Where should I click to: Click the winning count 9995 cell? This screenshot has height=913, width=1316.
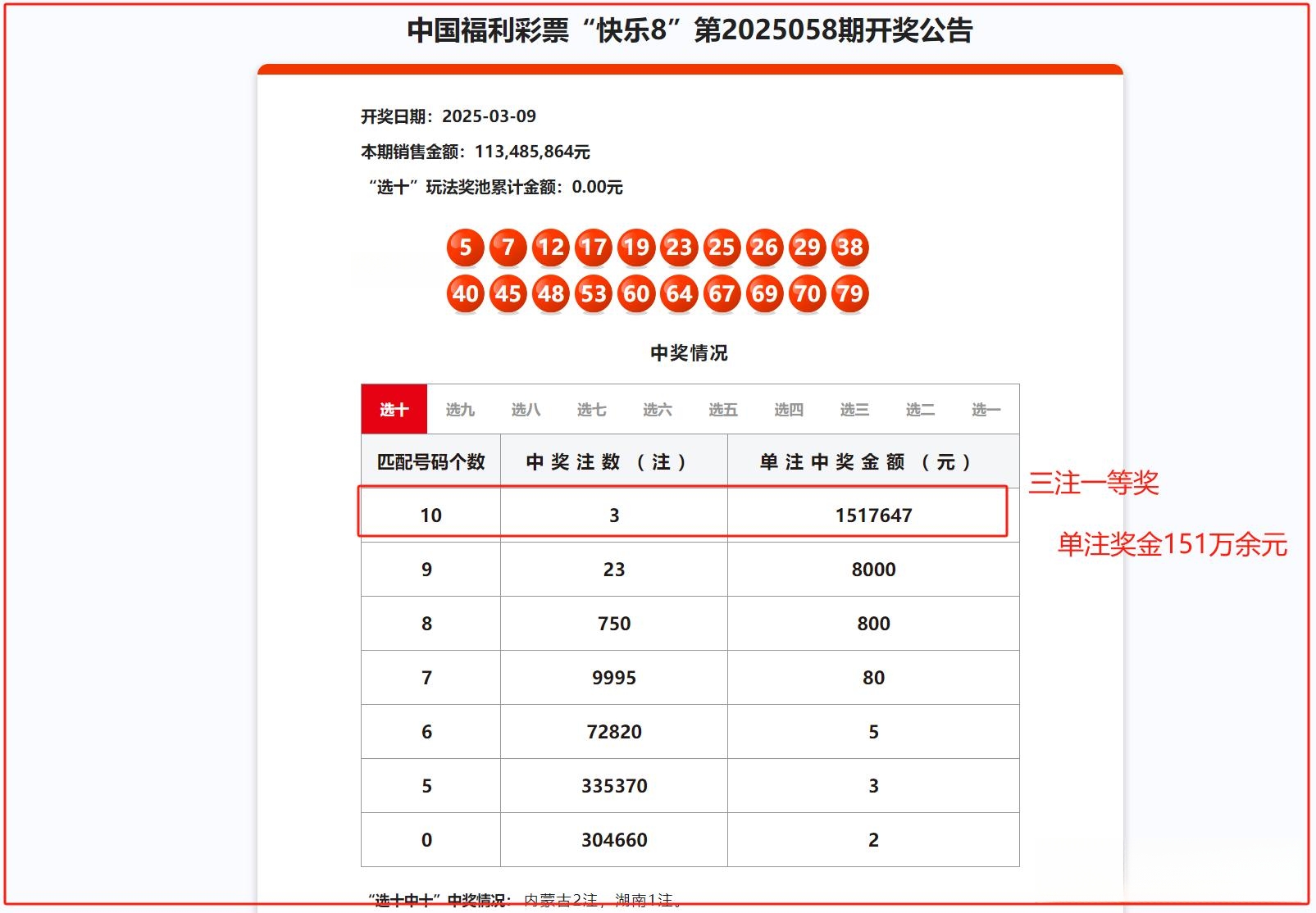pyautogui.click(x=614, y=678)
